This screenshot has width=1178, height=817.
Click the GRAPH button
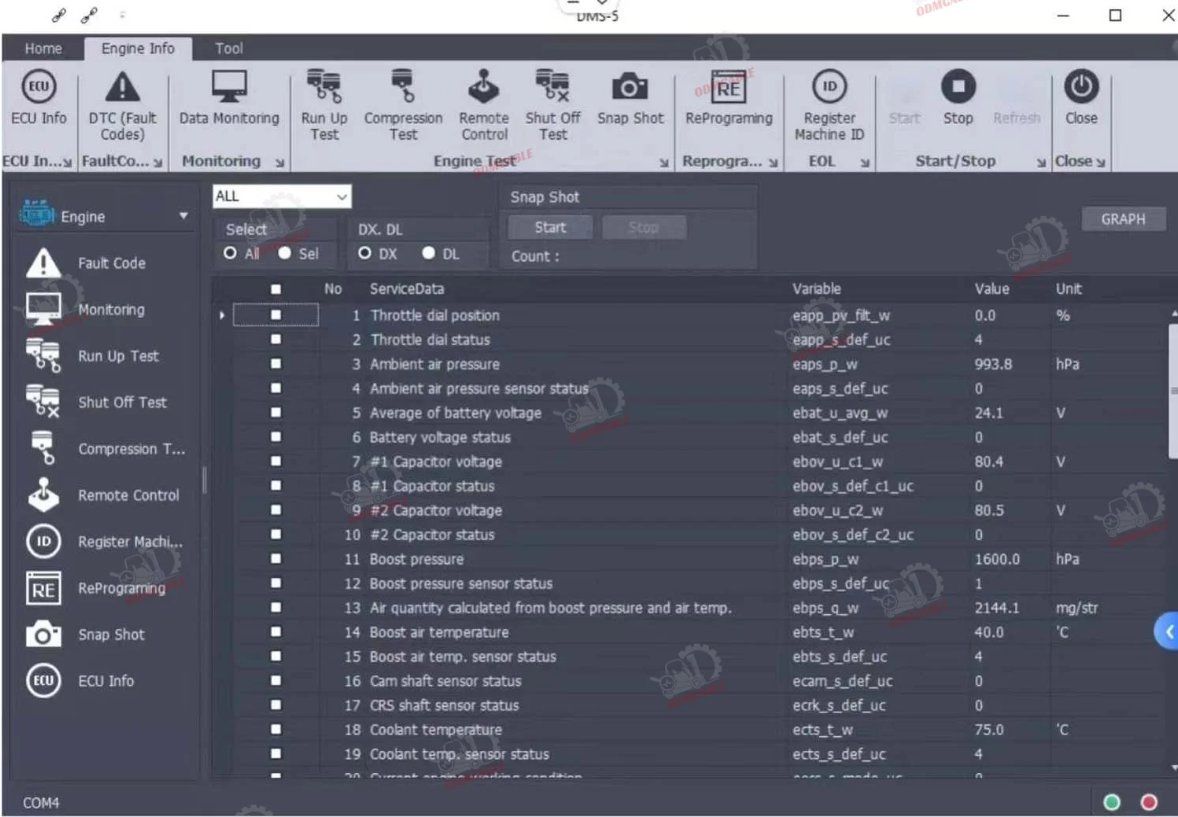[x=1123, y=219]
